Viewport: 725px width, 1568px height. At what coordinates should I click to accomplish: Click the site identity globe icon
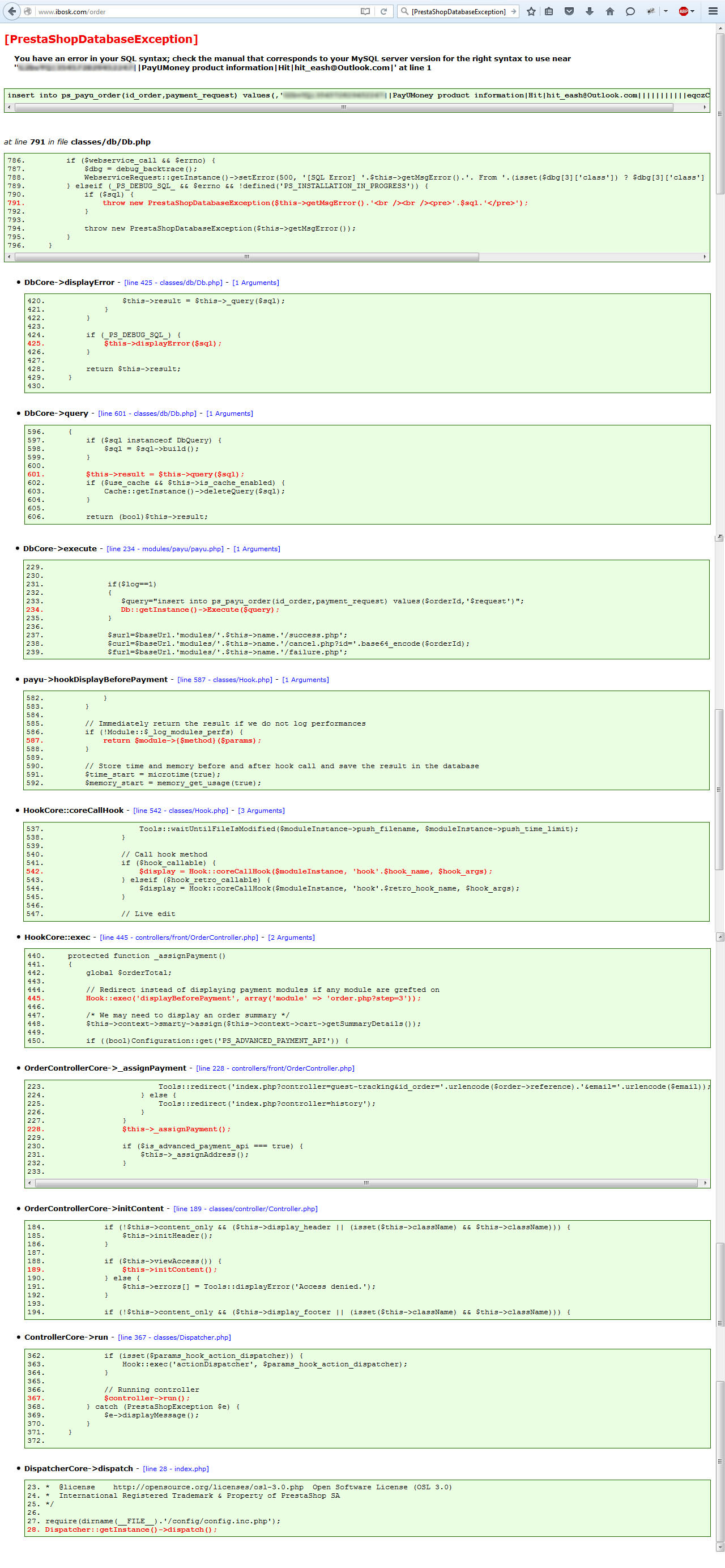click(x=28, y=11)
